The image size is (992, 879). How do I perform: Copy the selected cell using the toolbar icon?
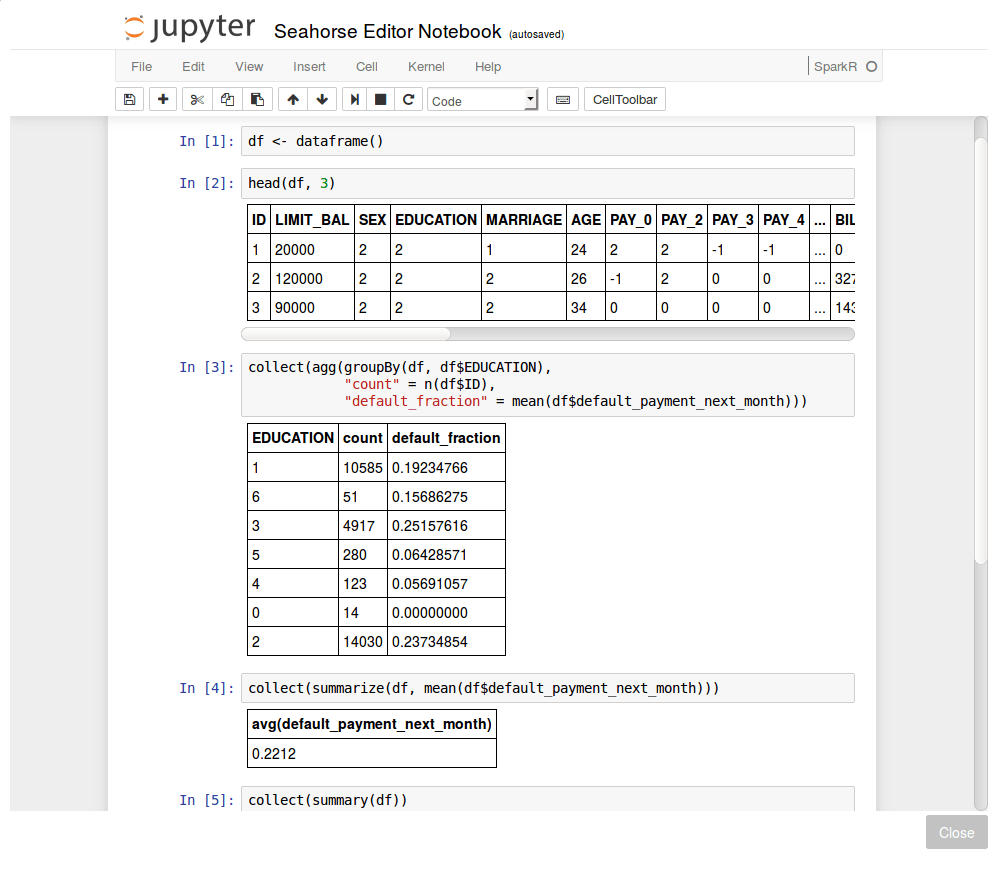(227, 100)
